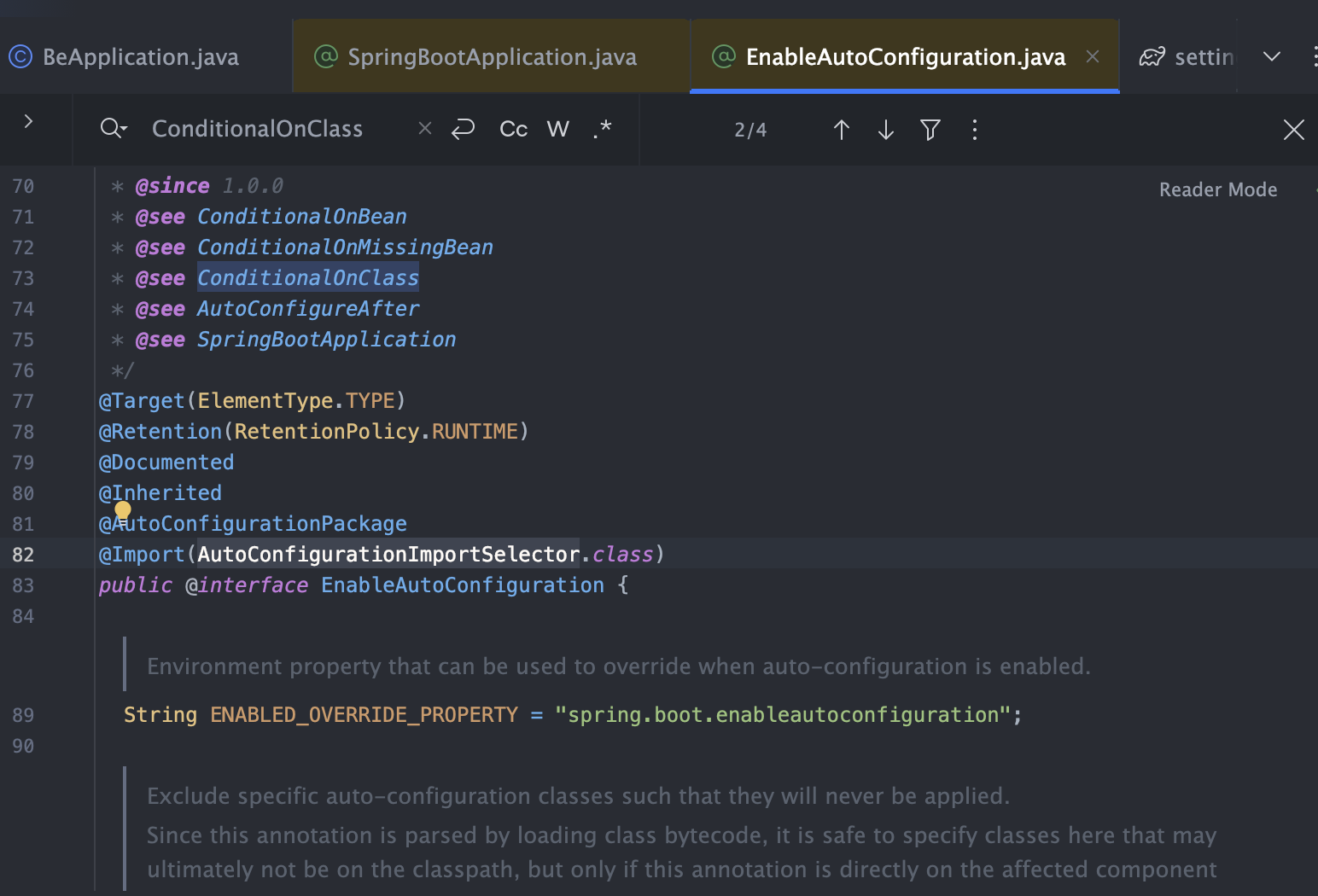Image resolution: width=1318 pixels, height=896 pixels.
Task: Click RetentionPolicy.RUNTIME in the Retention annotation
Action: 376,432
